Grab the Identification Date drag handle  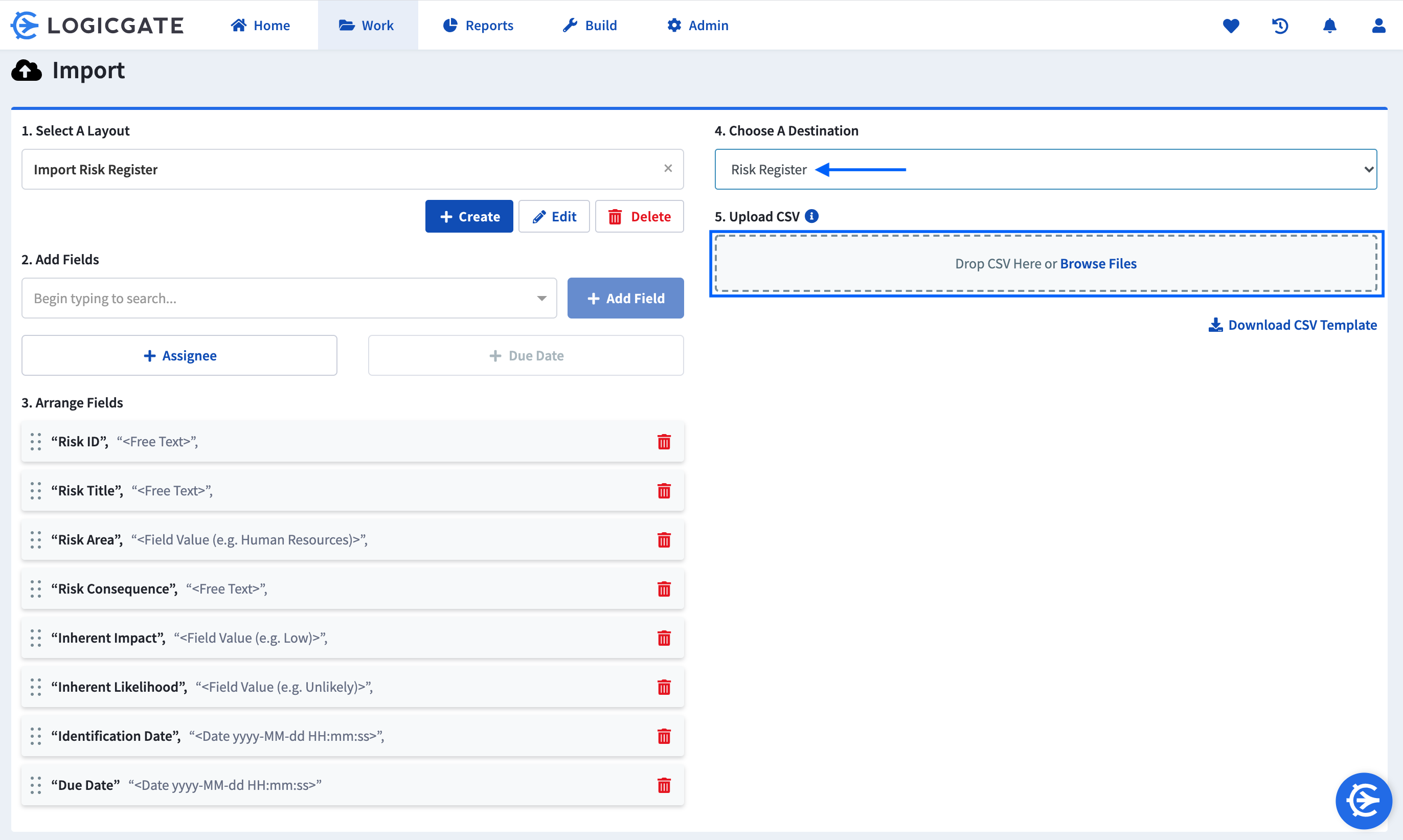pyautogui.click(x=36, y=736)
